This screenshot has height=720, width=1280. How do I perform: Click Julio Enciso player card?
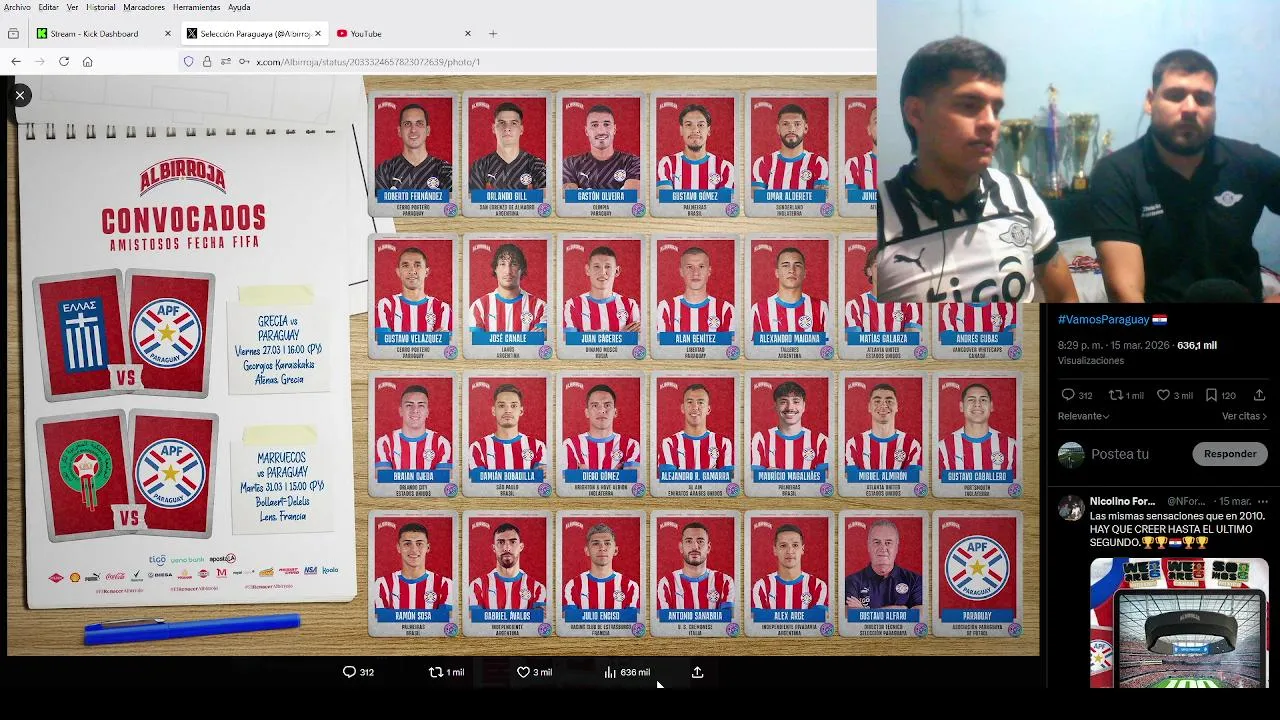coord(601,575)
